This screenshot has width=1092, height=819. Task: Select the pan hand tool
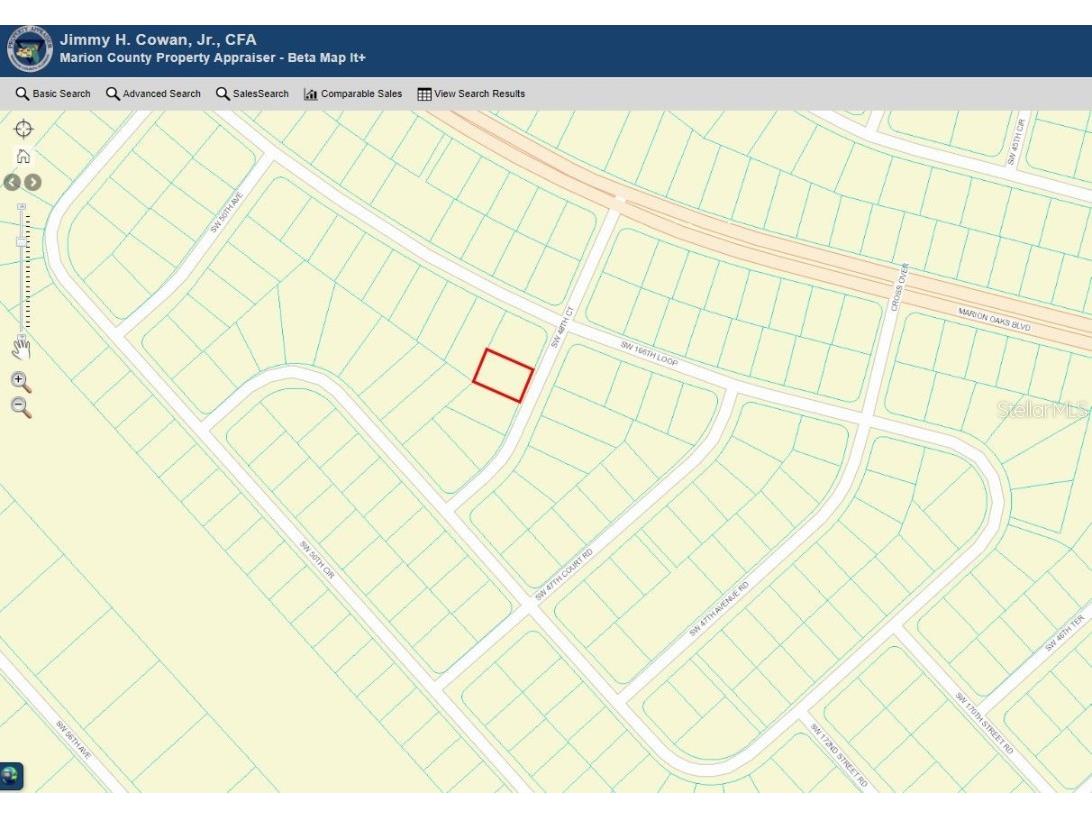tap(22, 348)
